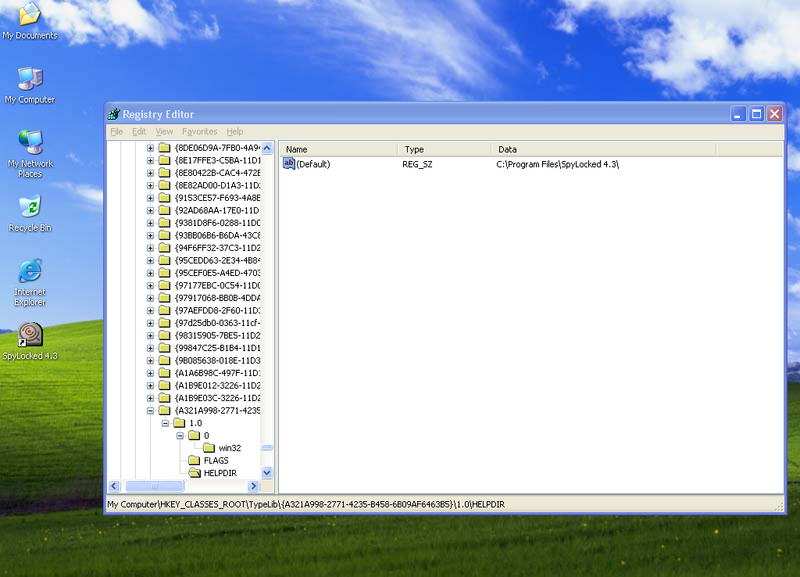Click the Type column header
Image resolution: width=800 pixels, height=577 pixels.
click(444, 149)
